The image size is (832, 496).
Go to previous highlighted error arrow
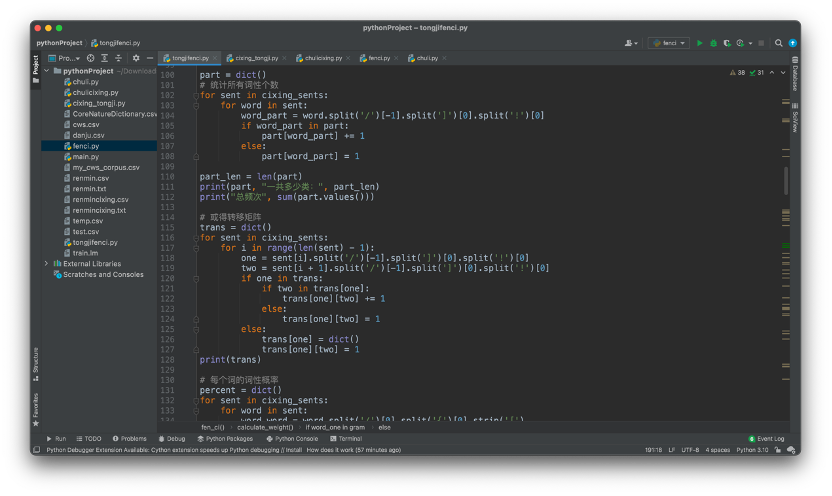772,73
